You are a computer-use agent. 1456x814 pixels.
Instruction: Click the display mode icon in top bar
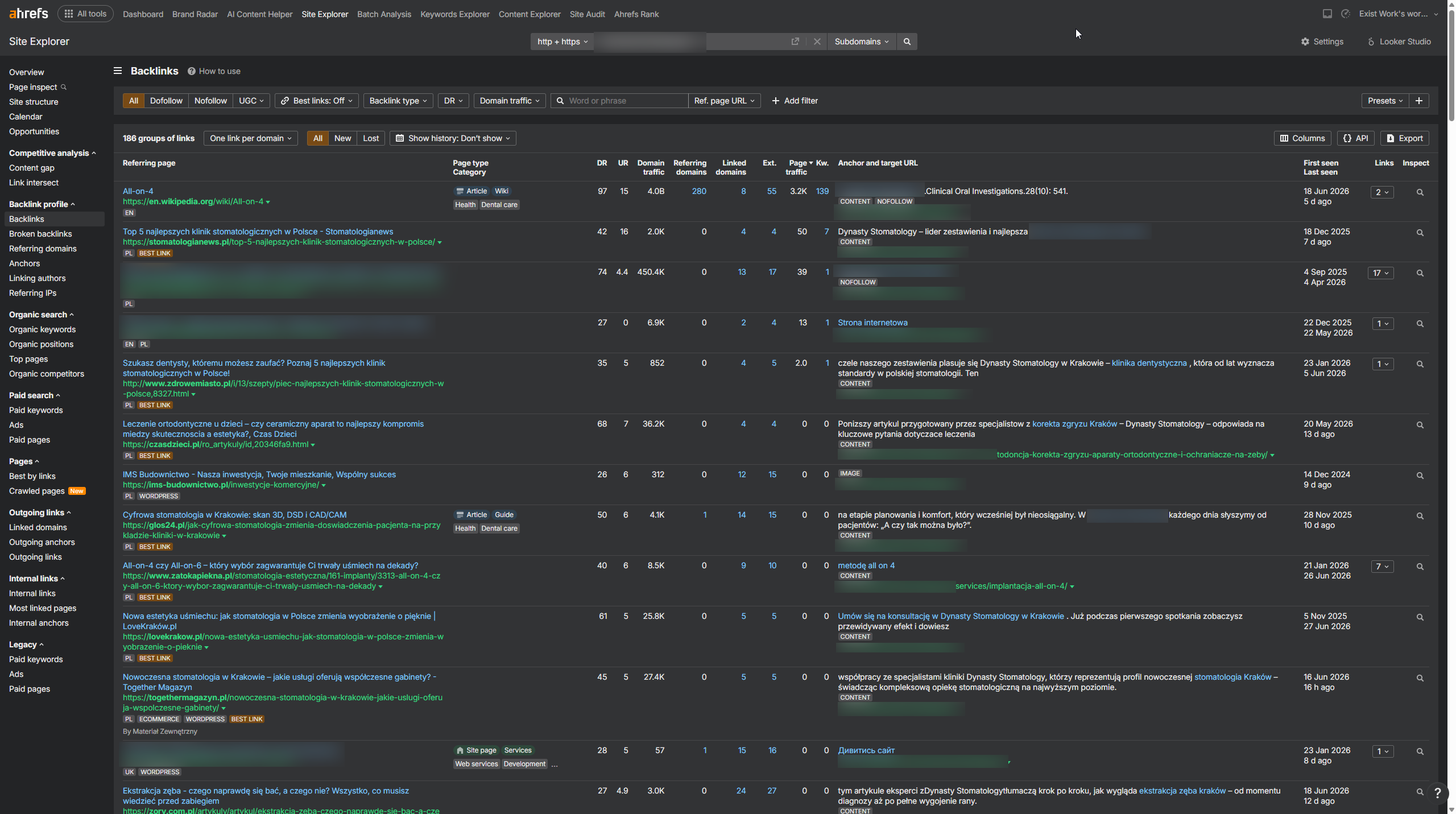[1327, 14]
